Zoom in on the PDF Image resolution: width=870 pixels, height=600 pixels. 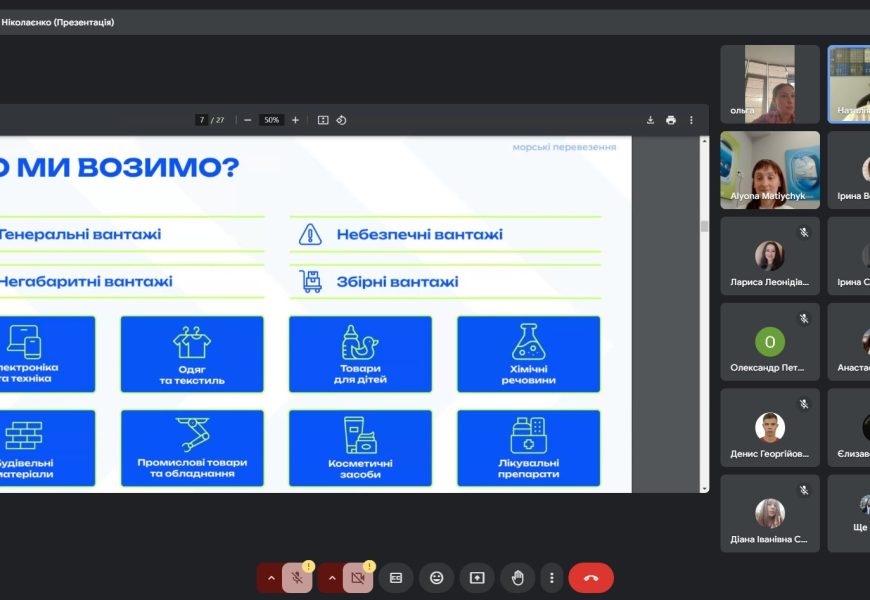[x=295, y=120]
